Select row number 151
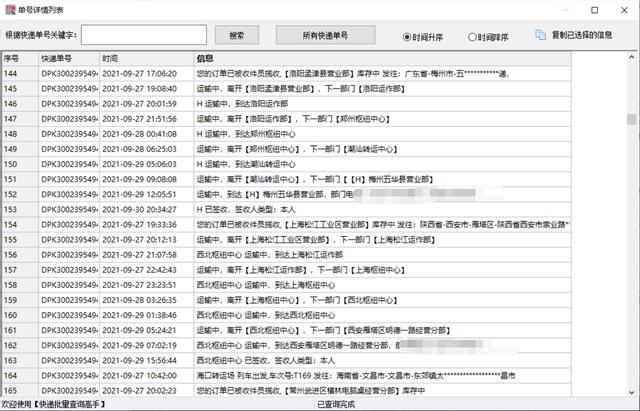 pos(20,179)
